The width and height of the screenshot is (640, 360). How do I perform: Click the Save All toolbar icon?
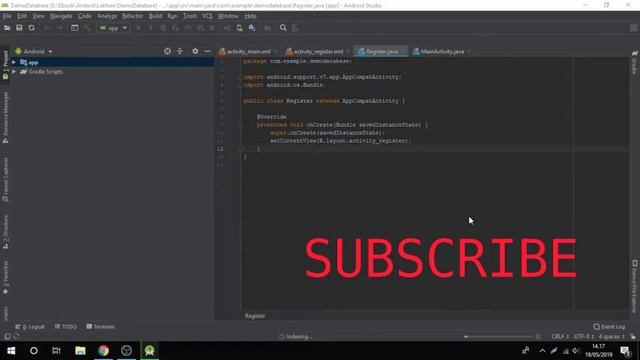[19, 28]
